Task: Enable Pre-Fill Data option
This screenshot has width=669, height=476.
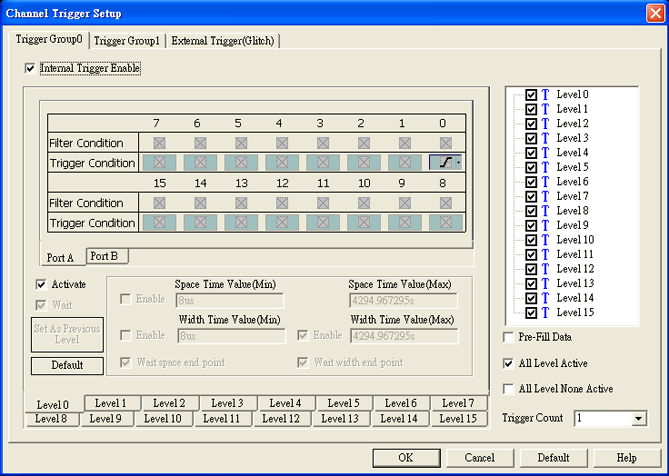Action: tap(508, 337)
